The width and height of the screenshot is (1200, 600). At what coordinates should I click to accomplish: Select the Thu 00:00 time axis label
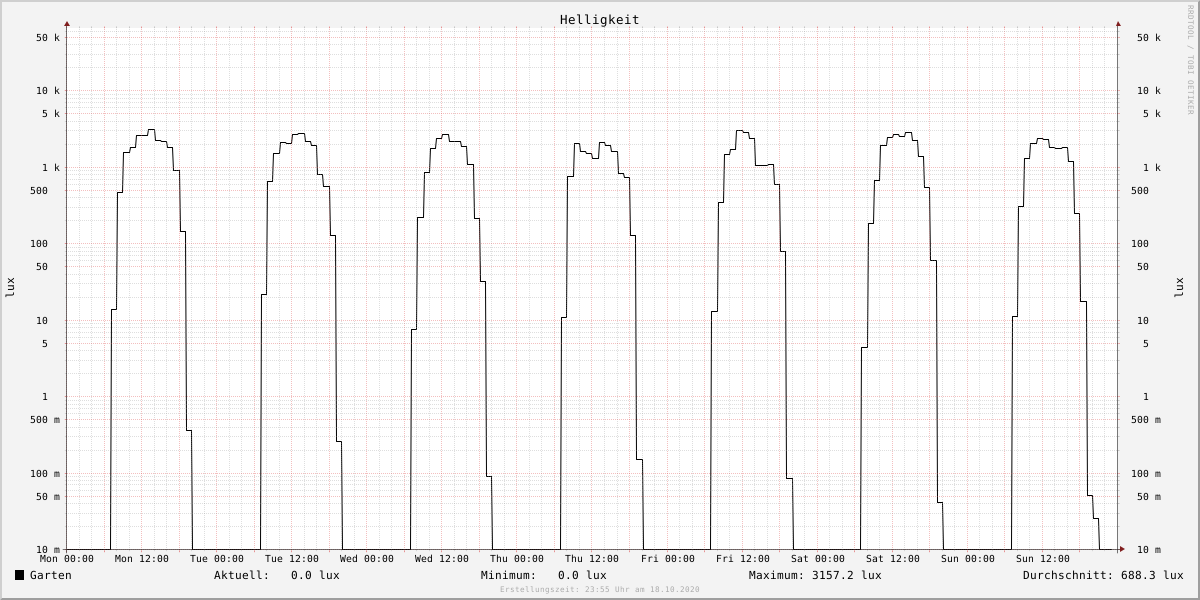point(517,559)
